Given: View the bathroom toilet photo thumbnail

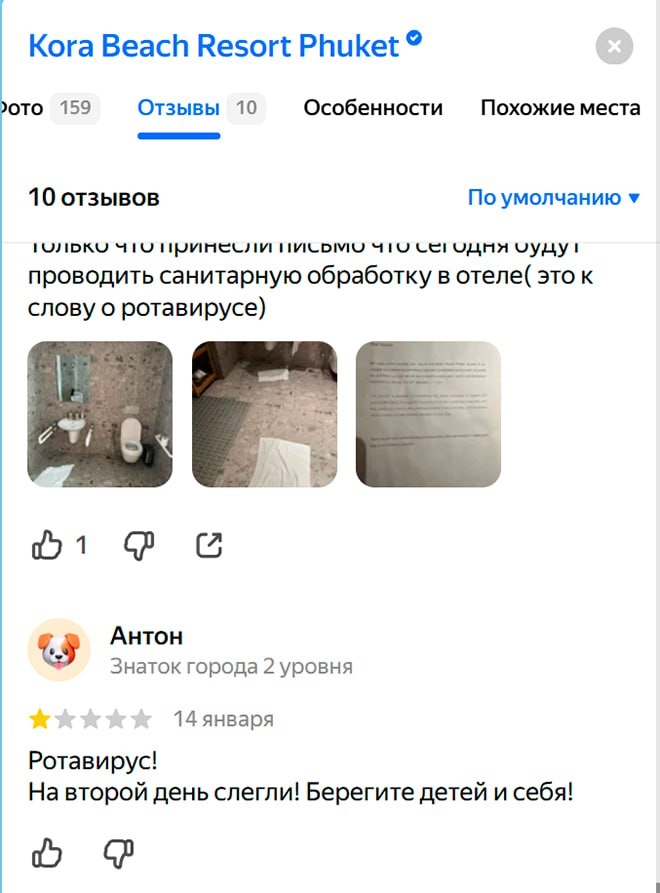Looking at the screenshot, I should (x=100, y=414).
